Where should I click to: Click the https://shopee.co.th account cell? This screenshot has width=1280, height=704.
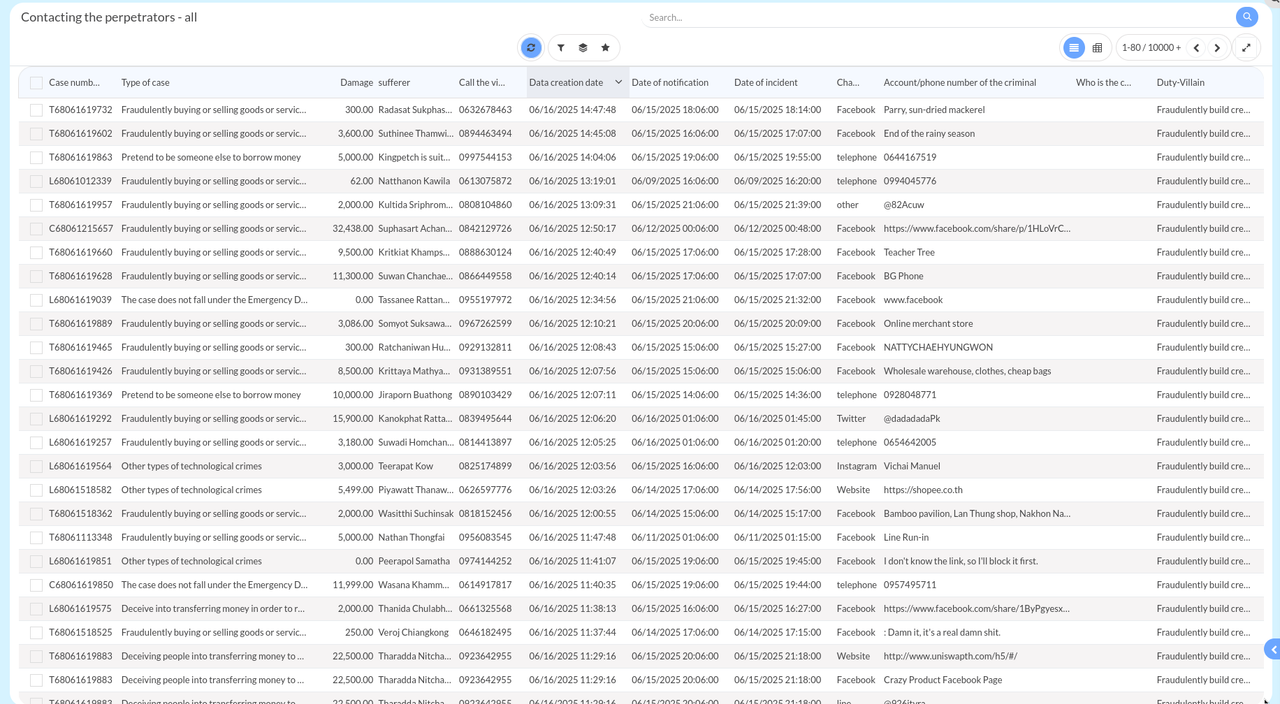923,490
